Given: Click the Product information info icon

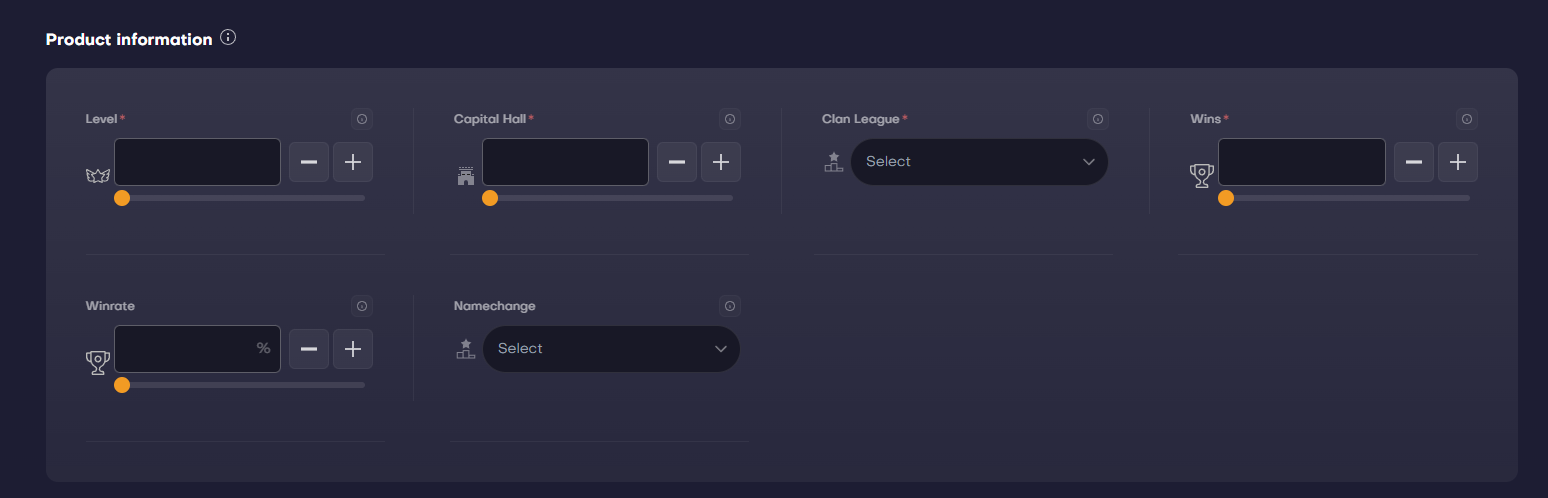Looking at the screenshot, I should (228, 38).
